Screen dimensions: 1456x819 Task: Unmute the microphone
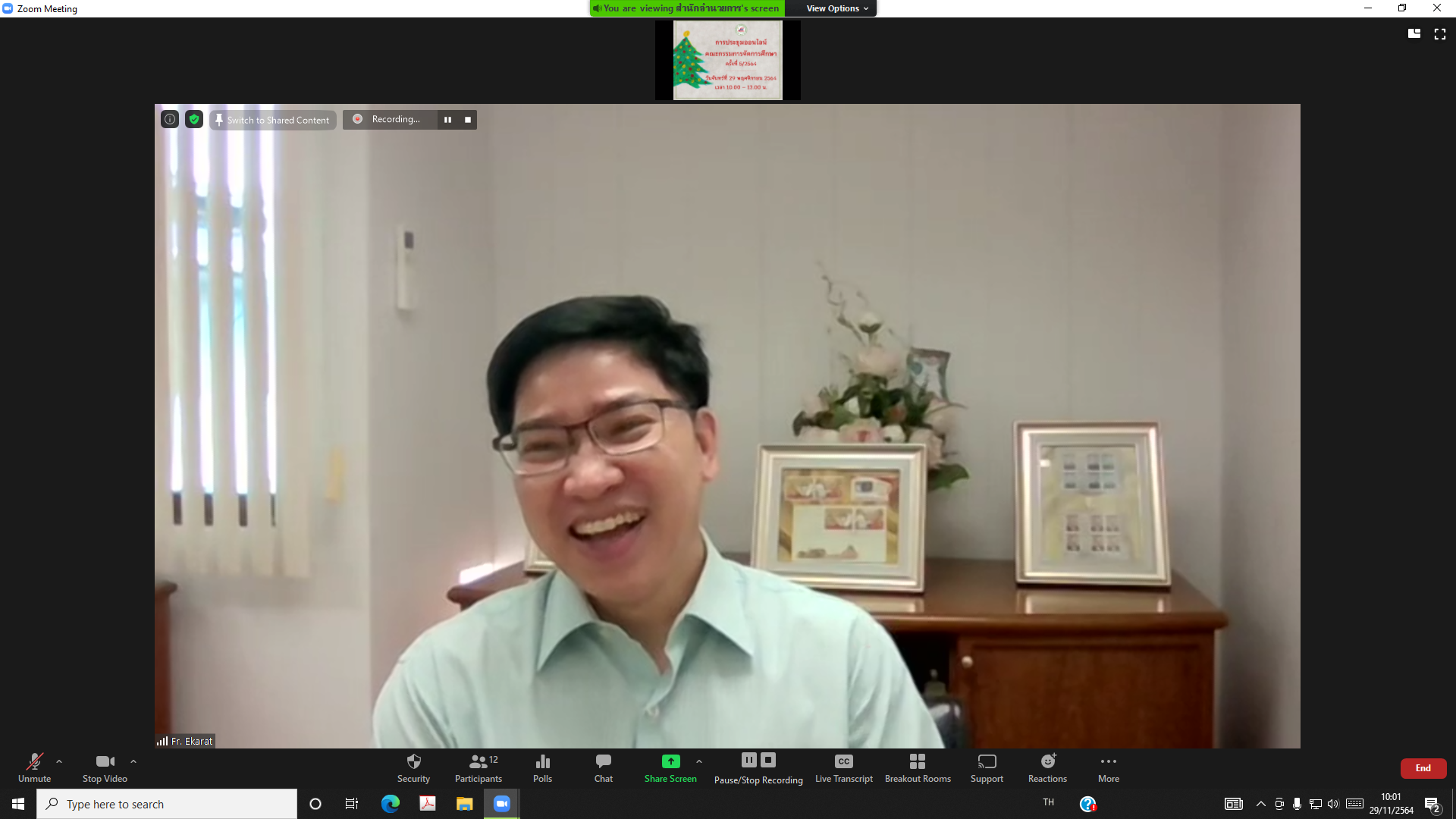(x=34, y=767)
